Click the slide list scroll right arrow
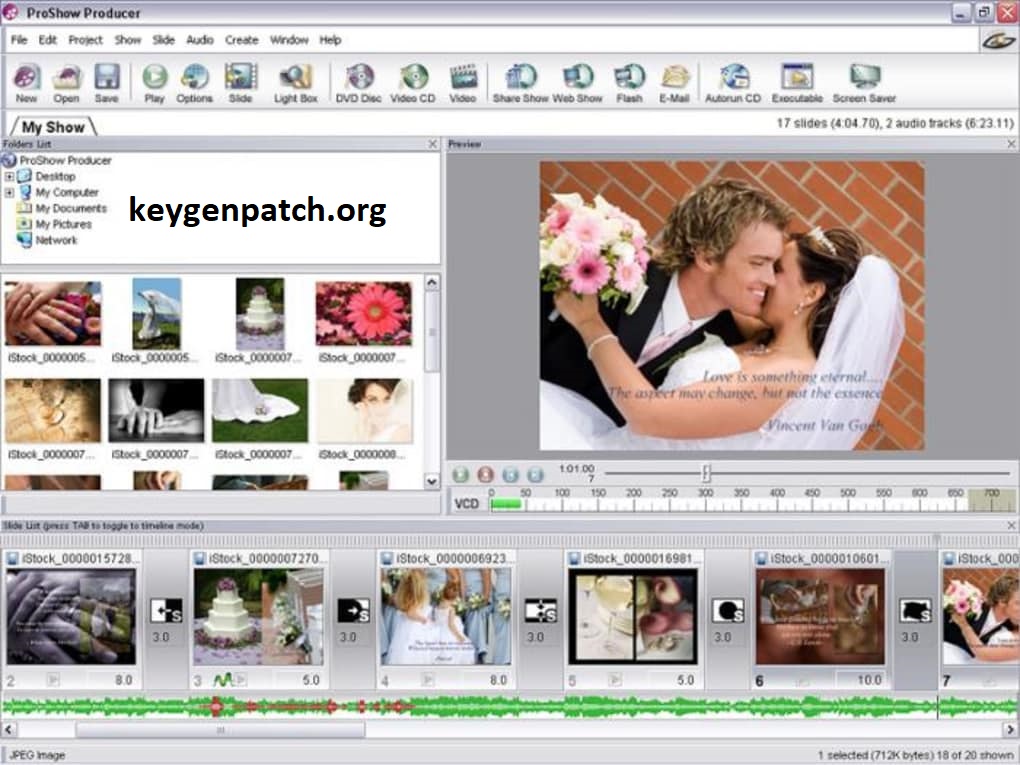 pos(1012,730)
